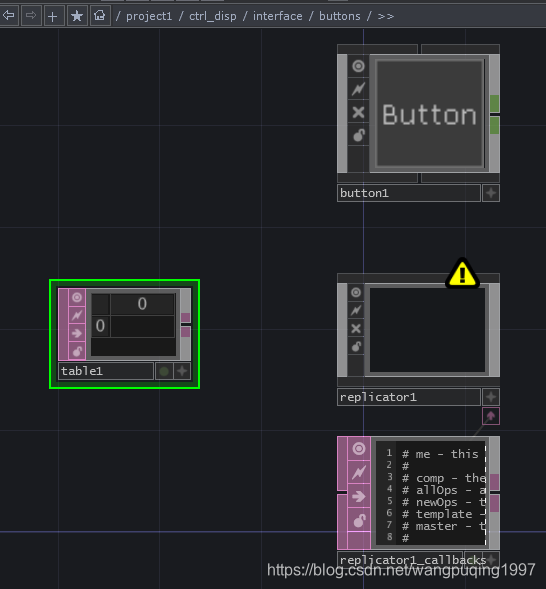Click code line '# comp - the'
The image size is (546, 589).
[x=443, y=478]
